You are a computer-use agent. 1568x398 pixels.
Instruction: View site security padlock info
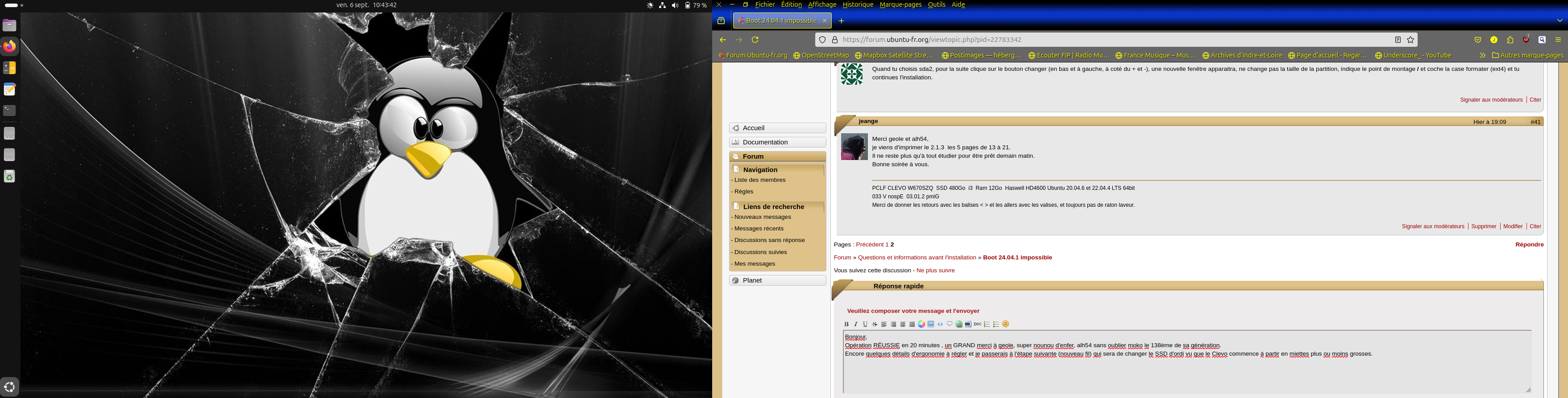835,40
